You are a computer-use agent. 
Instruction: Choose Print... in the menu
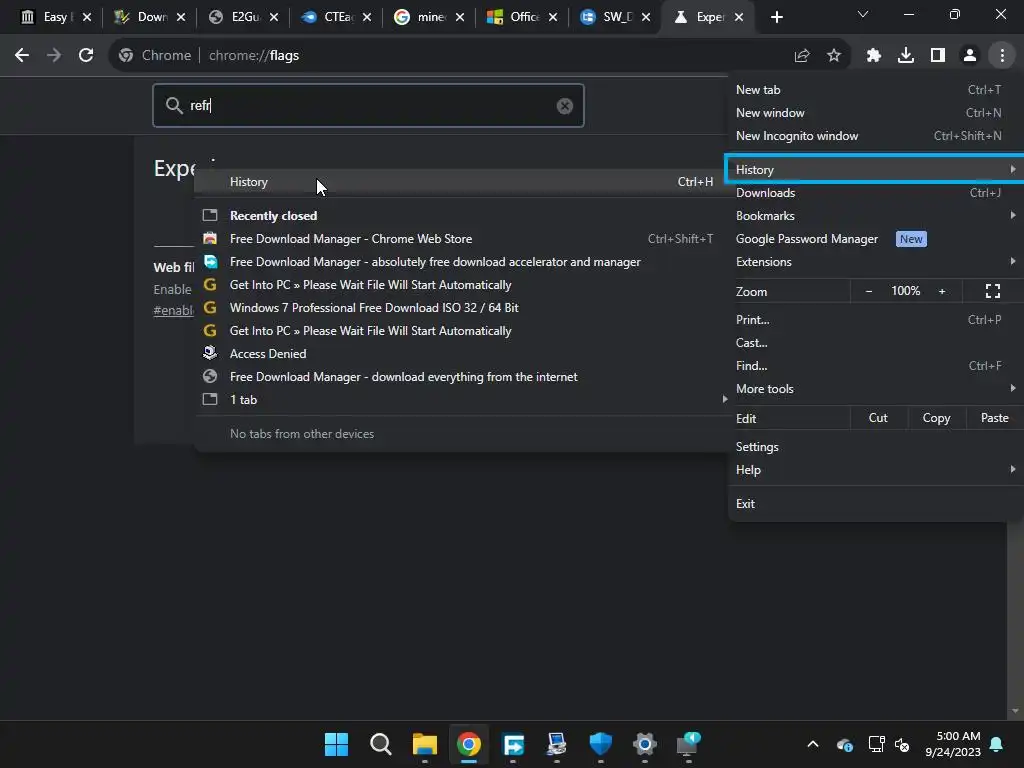(875, 320)
